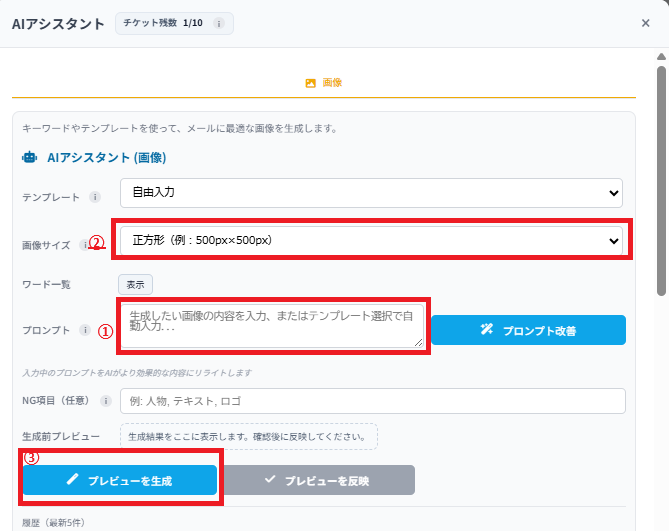The image size is (669, 531).
Task: Click the 履歴（最新5件）label
Action: pyautogui.click(x=53, y=522)
